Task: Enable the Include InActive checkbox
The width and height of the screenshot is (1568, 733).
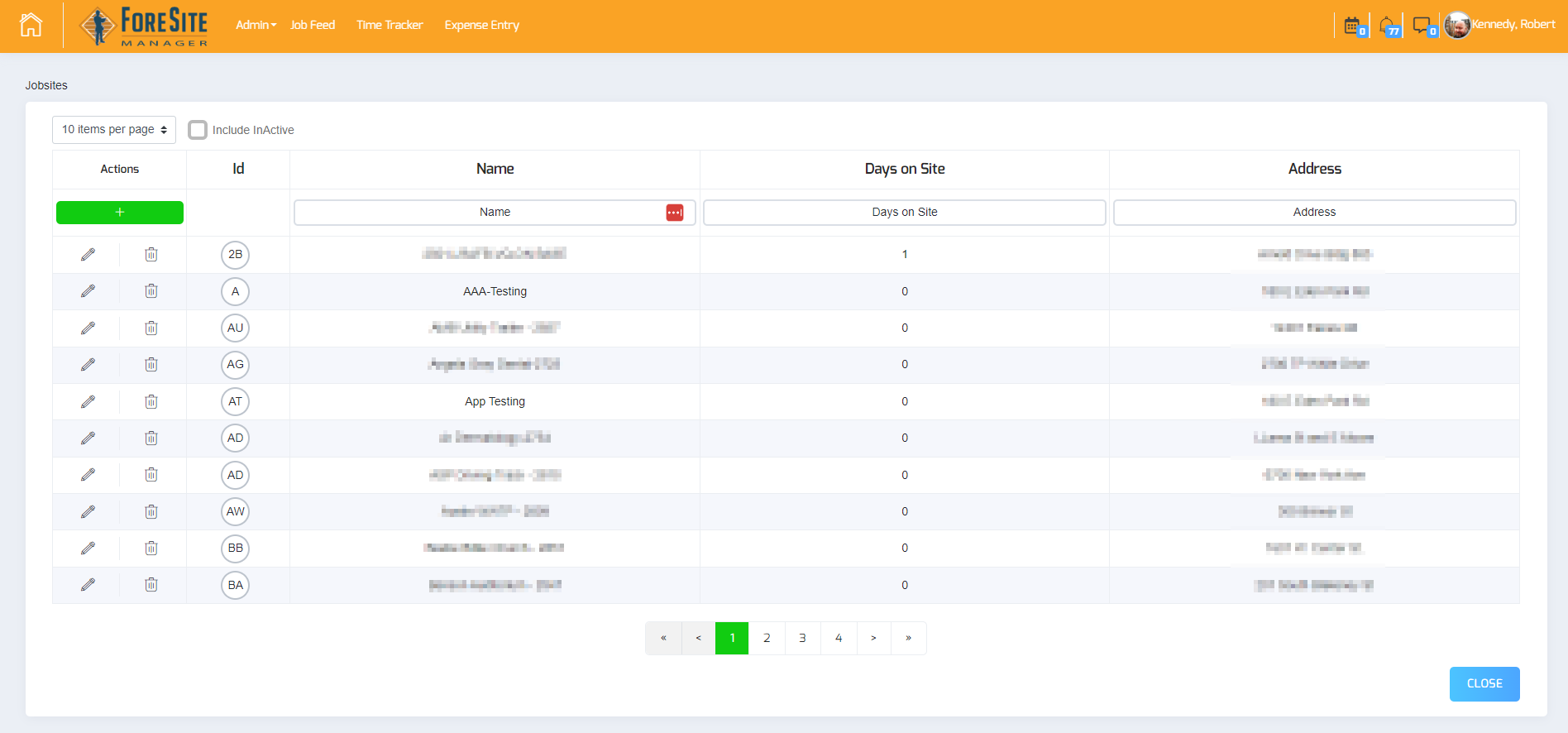Action: point(198,130)
